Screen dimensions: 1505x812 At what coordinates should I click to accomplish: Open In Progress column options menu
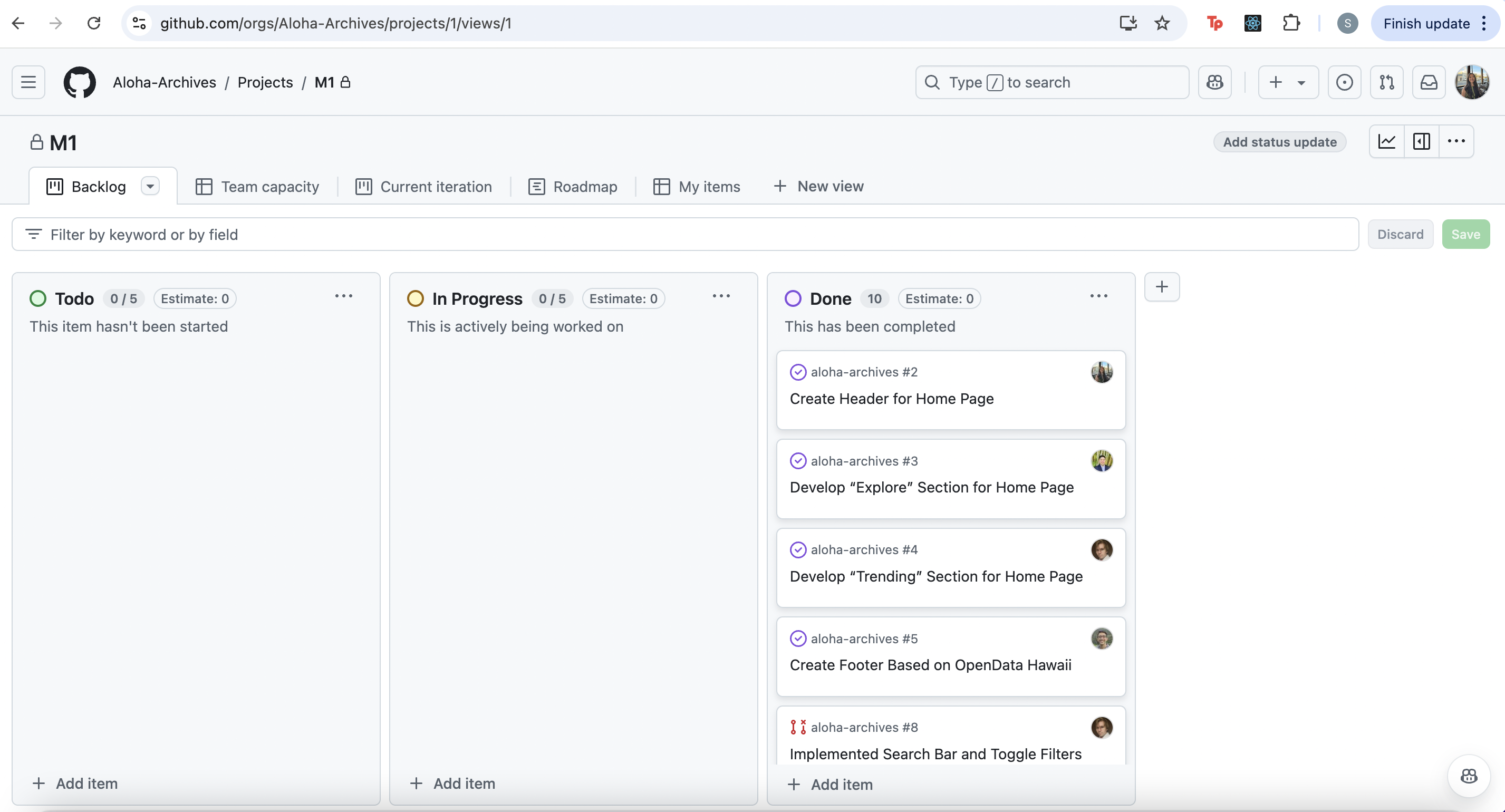[x=721, y=296]
